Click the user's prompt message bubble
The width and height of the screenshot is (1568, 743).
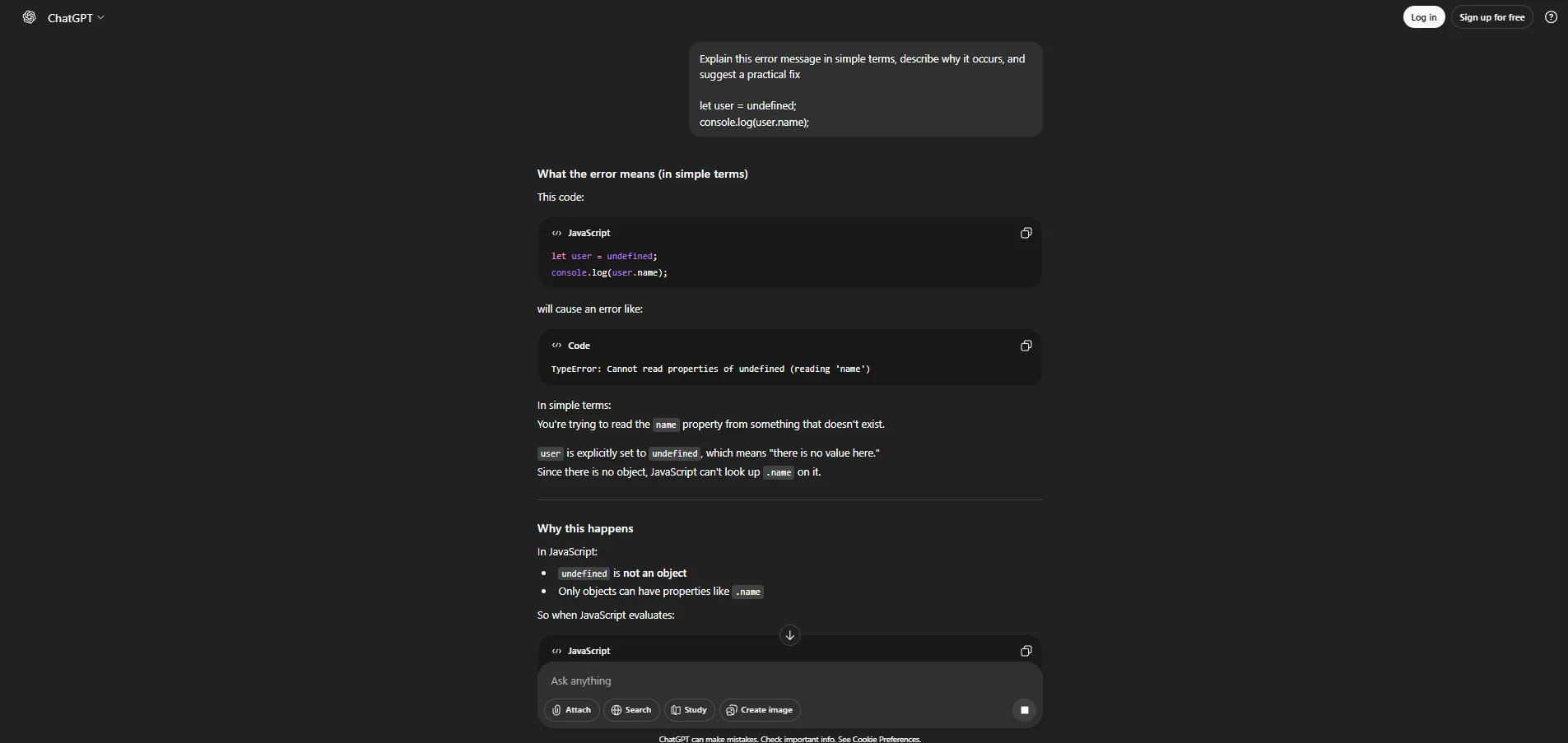865,90
